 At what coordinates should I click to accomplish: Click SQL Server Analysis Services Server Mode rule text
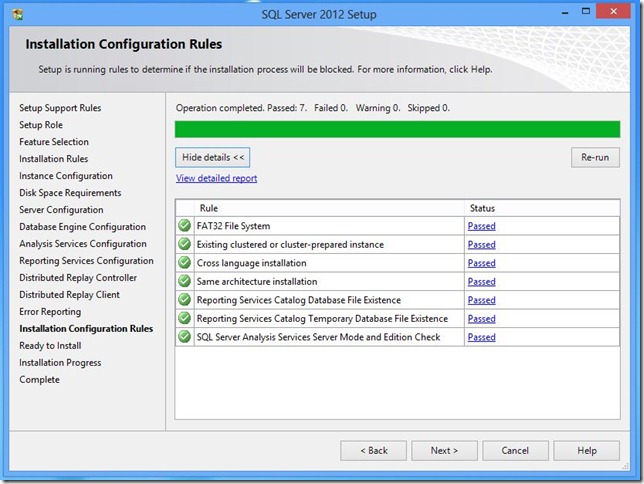point(318,337)
